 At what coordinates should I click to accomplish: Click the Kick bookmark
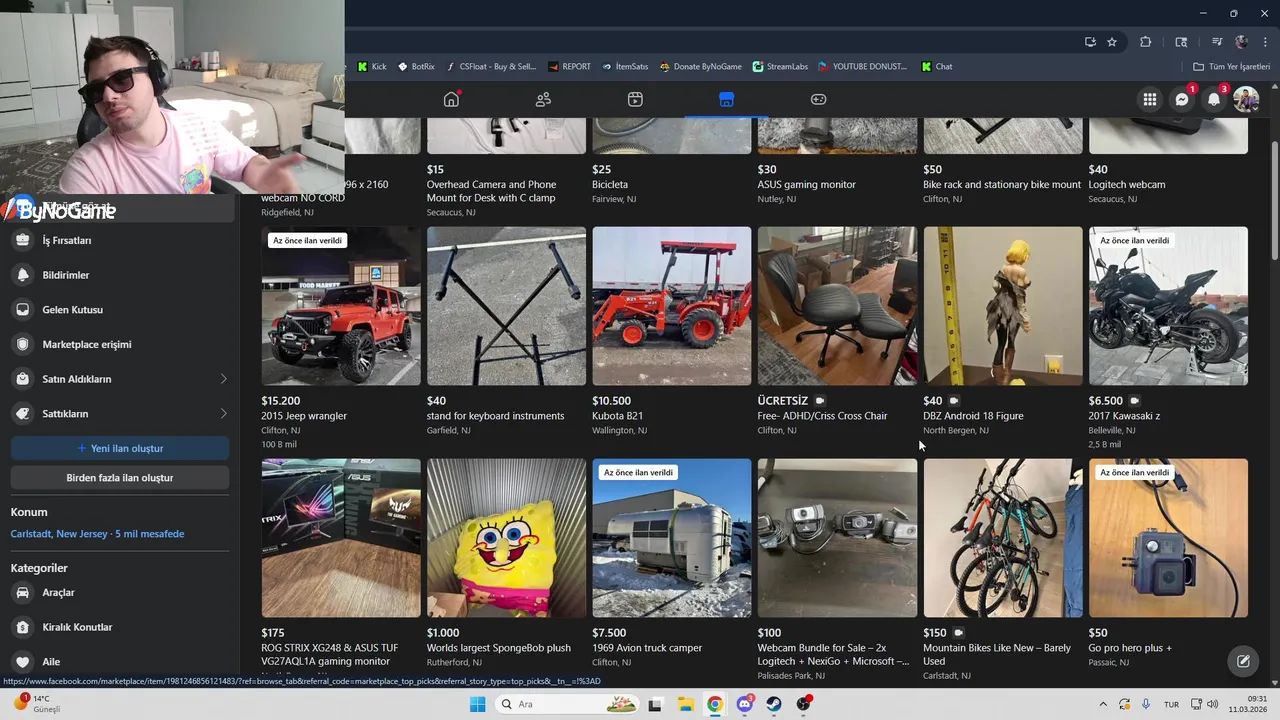371,67
